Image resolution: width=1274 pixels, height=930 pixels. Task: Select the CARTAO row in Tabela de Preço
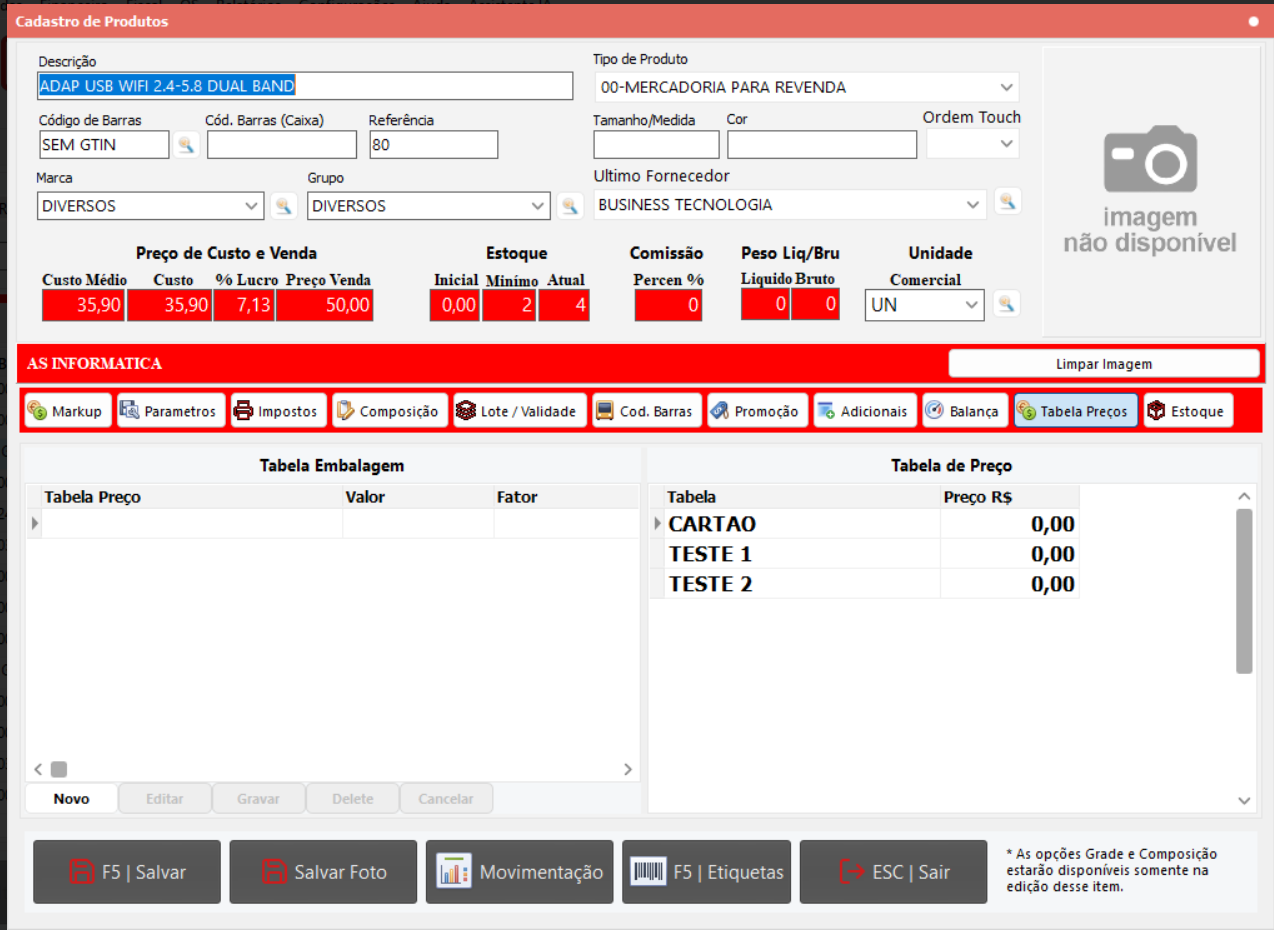click(x=865, y=524)
